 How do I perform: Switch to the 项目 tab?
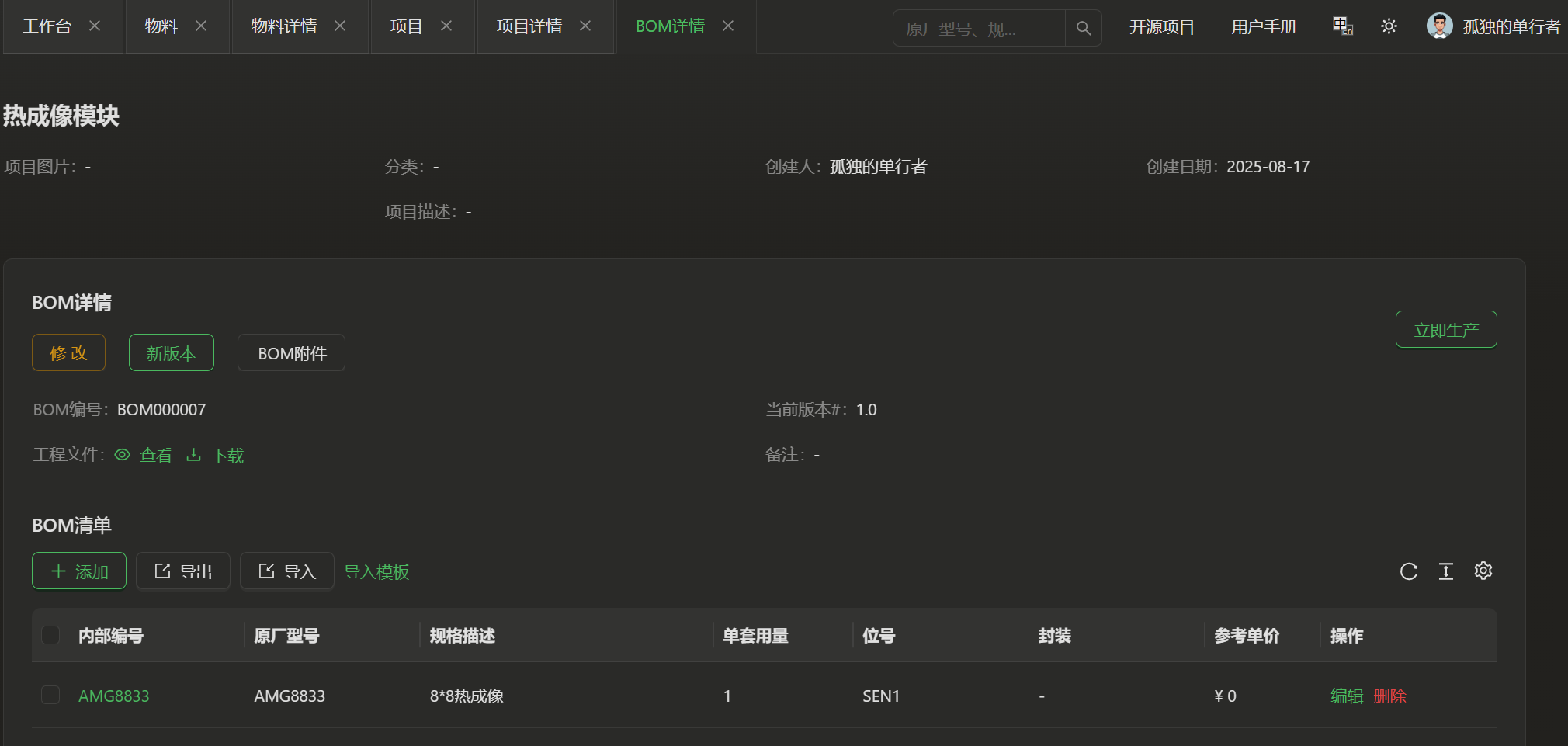pyautogui.click(x=406, y=26)
